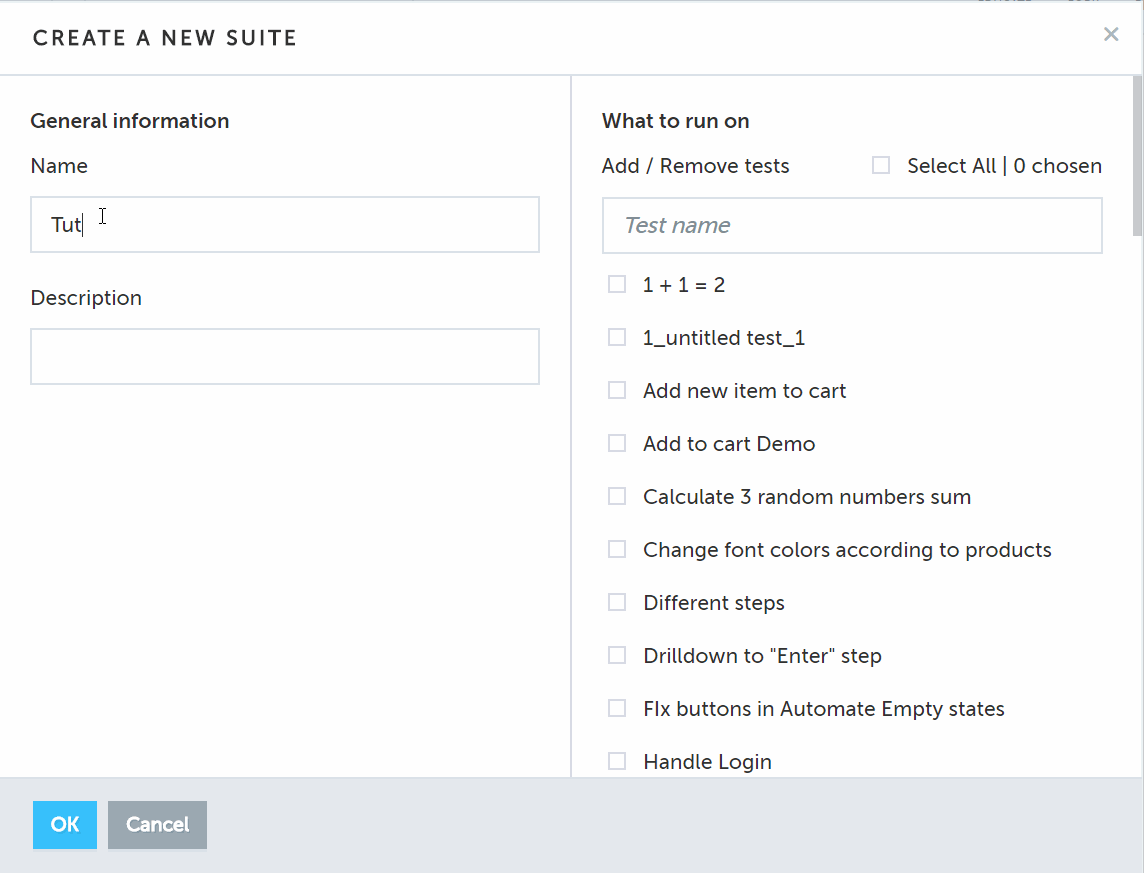The width and height of the screenshot is (1144, 873).
Task: Check the '1 + 1 = 2' test
Action: [617, 285]
